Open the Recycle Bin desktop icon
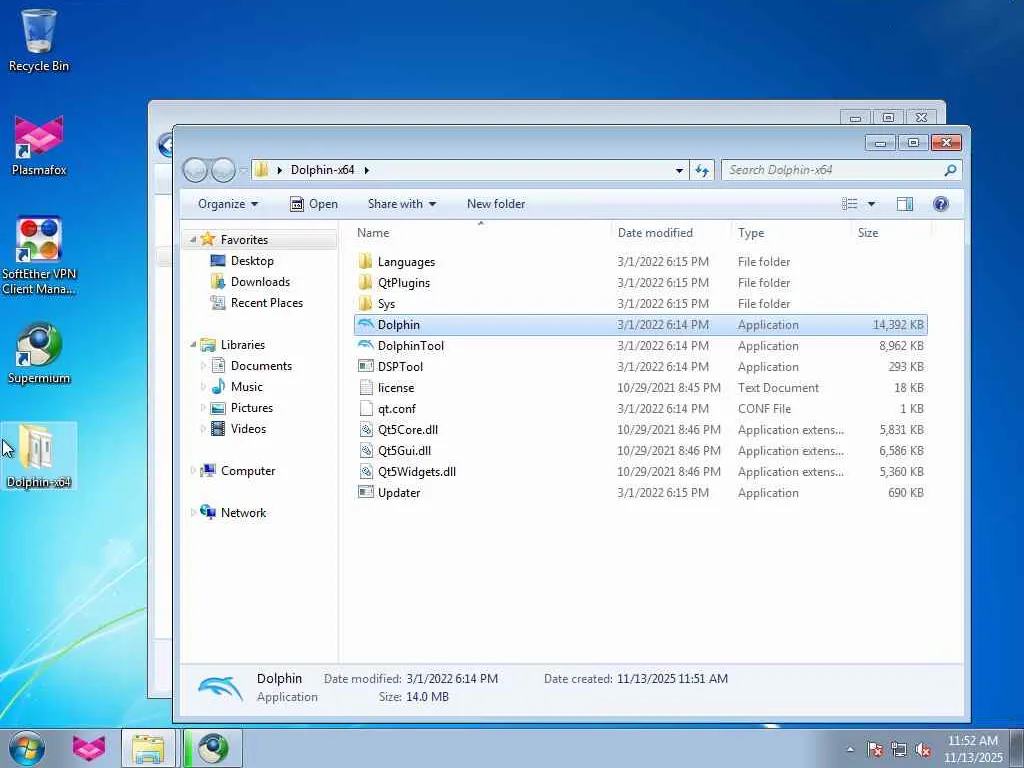Screen dimensions: 1024x768 (39, 40)
